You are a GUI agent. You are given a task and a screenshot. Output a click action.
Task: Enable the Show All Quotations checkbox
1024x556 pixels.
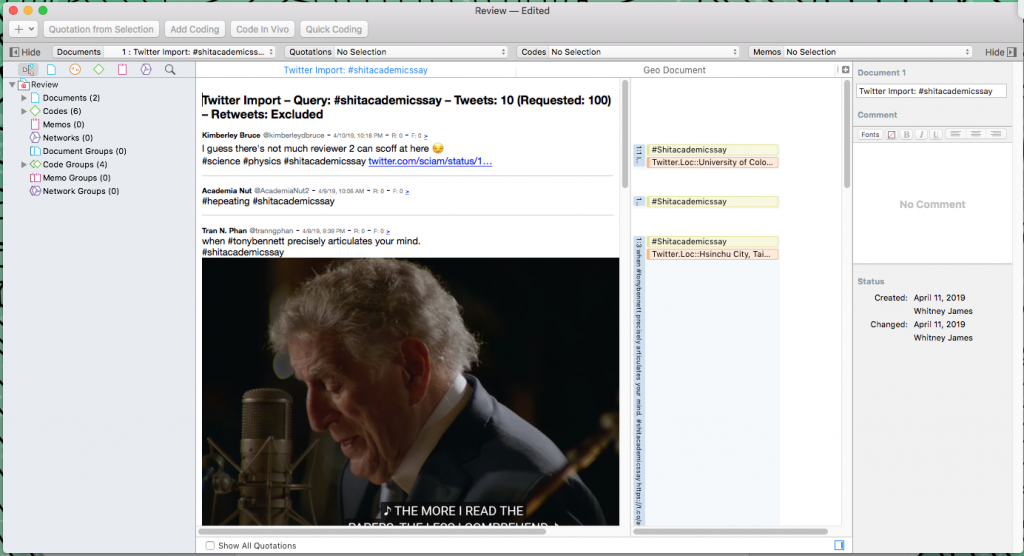[210, 546]
